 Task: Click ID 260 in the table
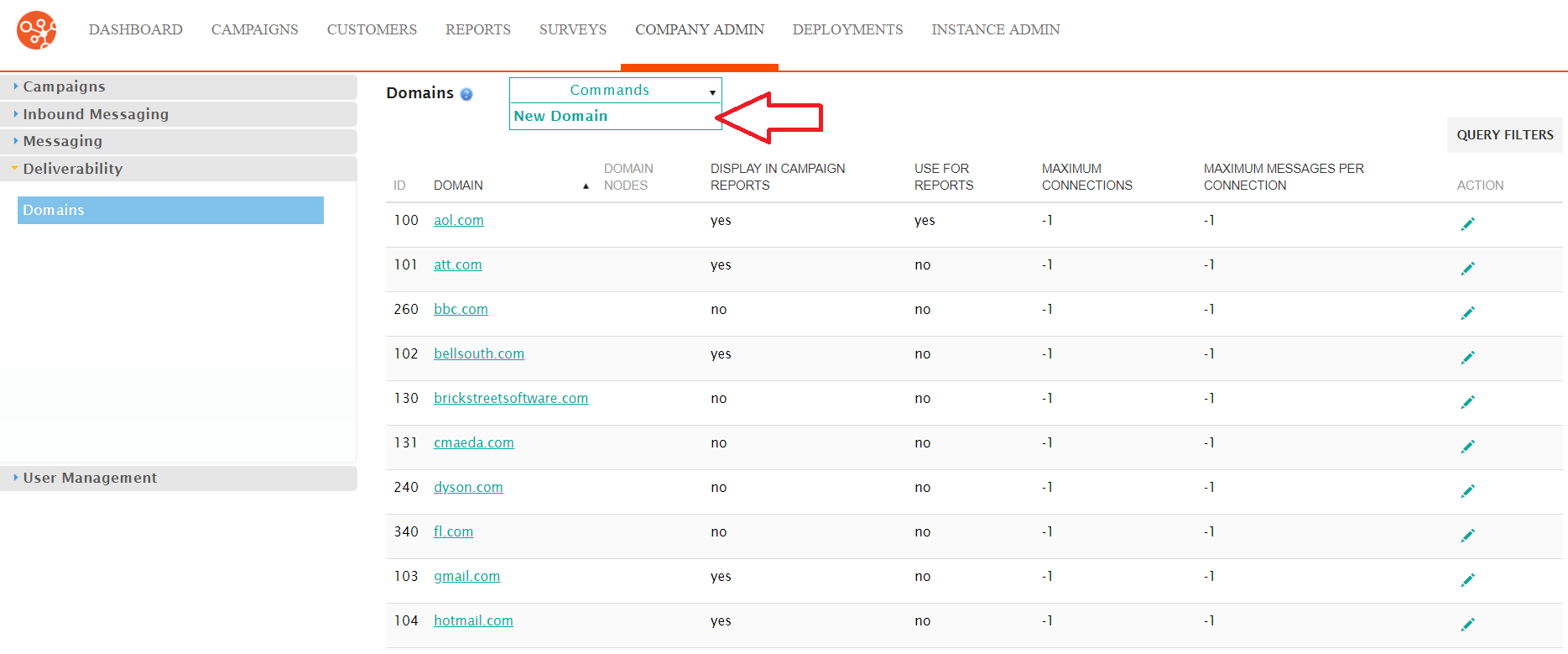click(x=406, y=309)
